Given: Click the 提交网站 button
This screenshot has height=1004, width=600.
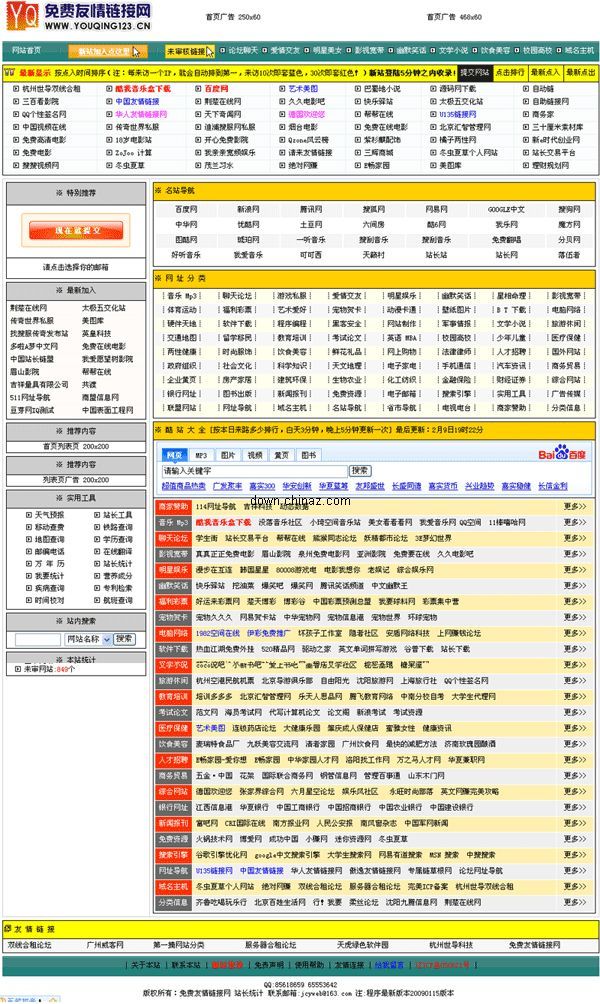Looking at the screenshot, I should 474,72.
